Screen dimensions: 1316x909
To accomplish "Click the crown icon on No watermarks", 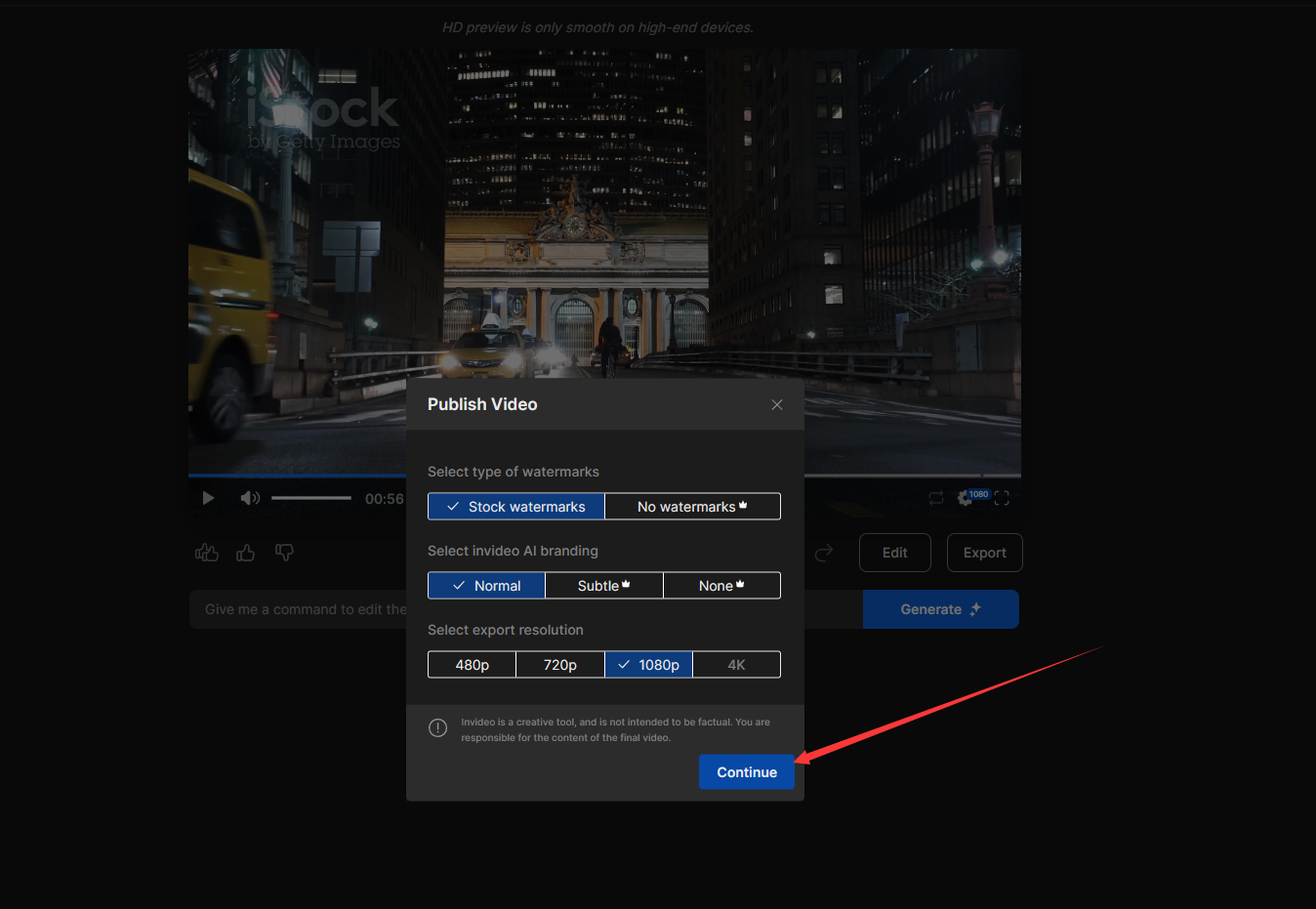I will (743, 505).
